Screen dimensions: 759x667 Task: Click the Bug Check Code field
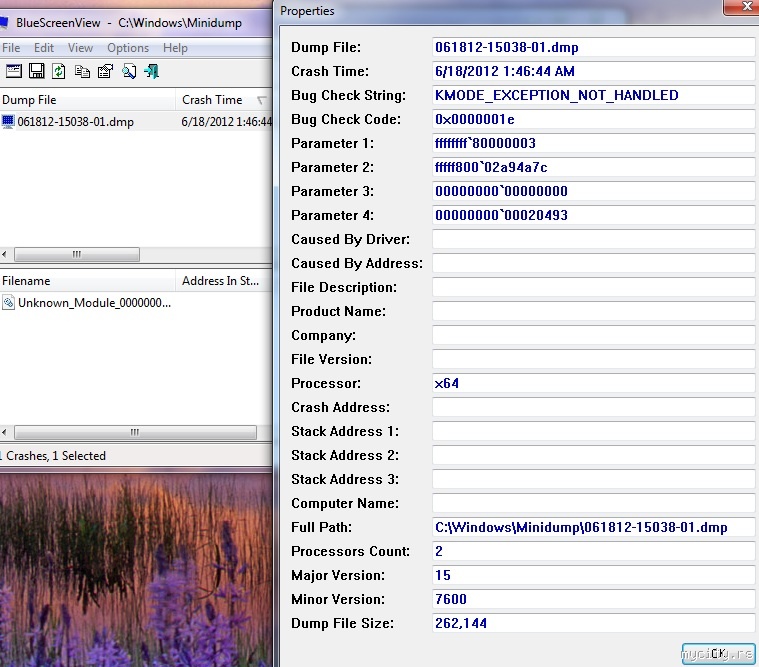593,119
